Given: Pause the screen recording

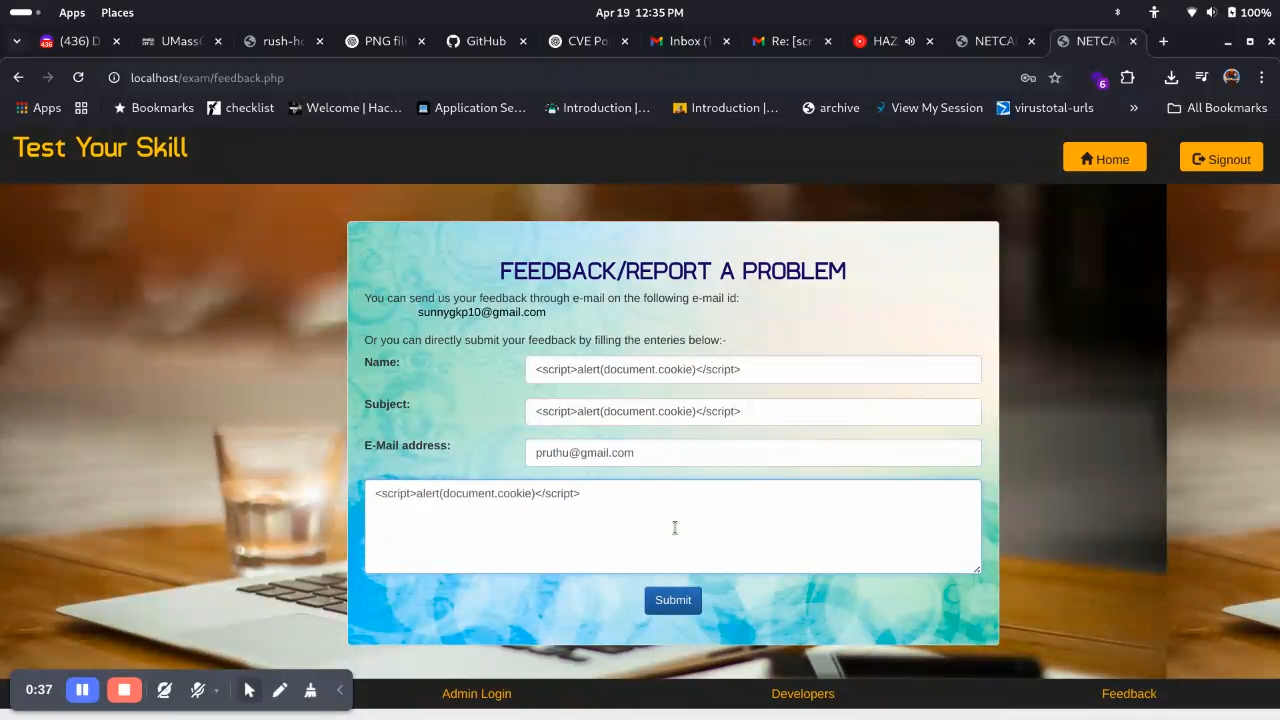Looking at the screenshot, I should coord(82,690).
